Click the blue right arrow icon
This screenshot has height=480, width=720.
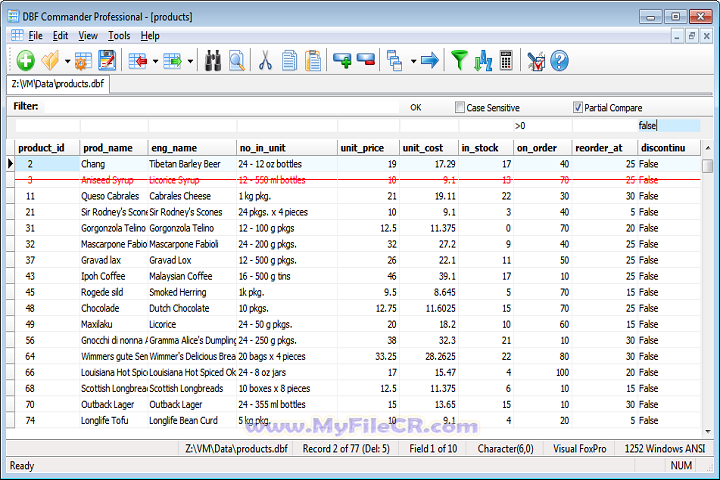pyautogui.click(x=430, y=61)
